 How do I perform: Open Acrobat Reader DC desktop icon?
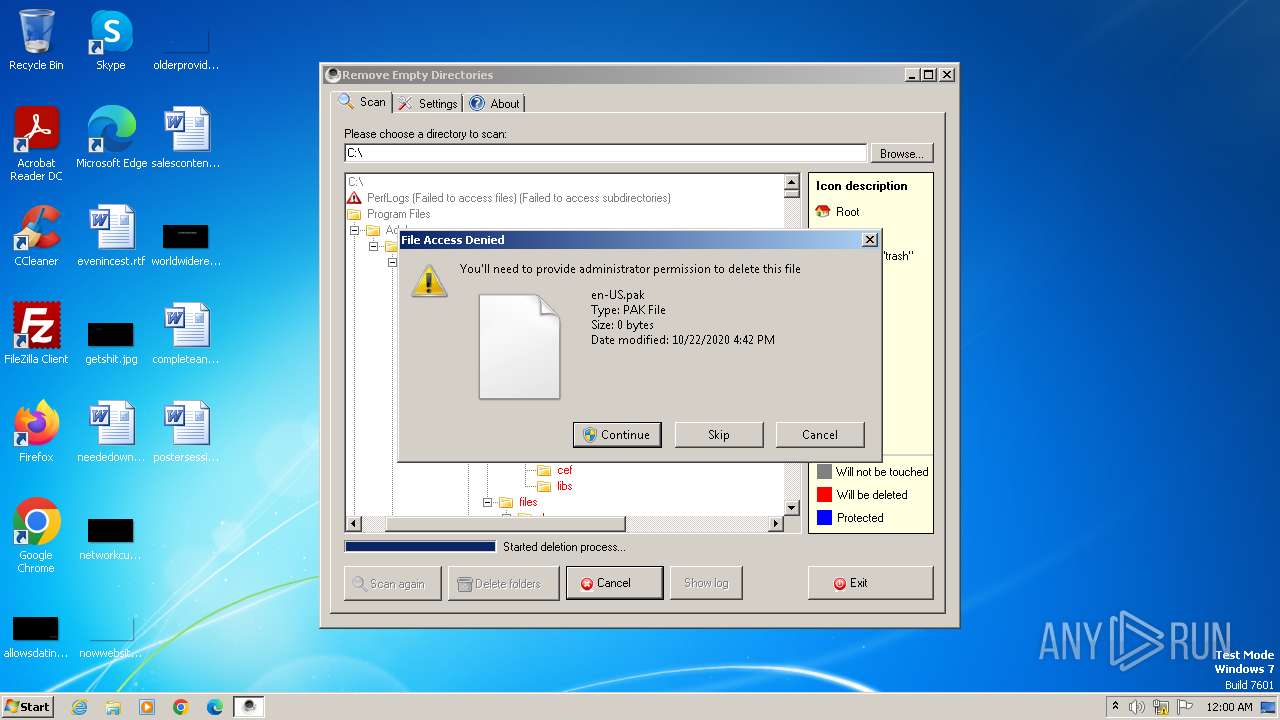(36, 144)
